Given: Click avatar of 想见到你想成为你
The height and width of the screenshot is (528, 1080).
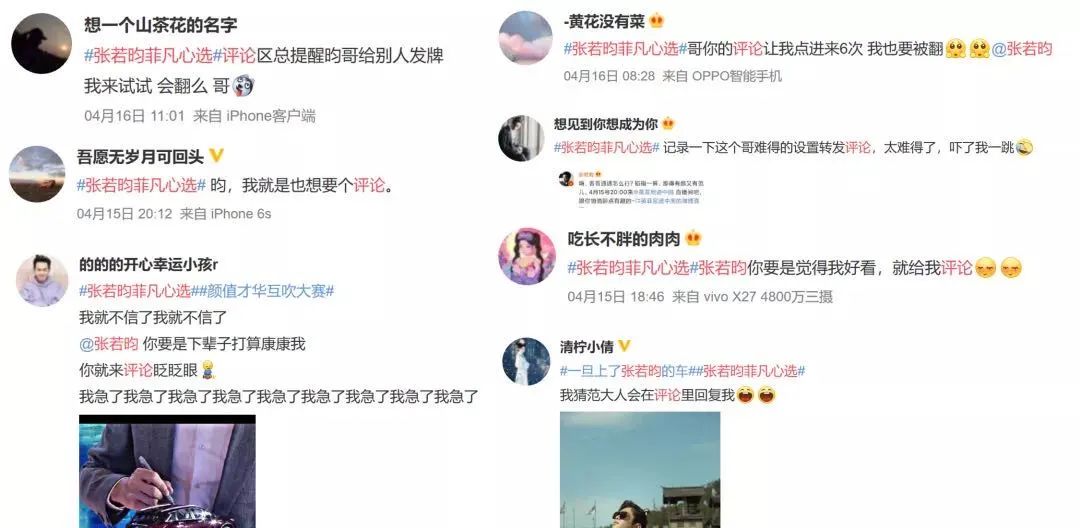Looking at the screenshot, I should coord(521,138).
